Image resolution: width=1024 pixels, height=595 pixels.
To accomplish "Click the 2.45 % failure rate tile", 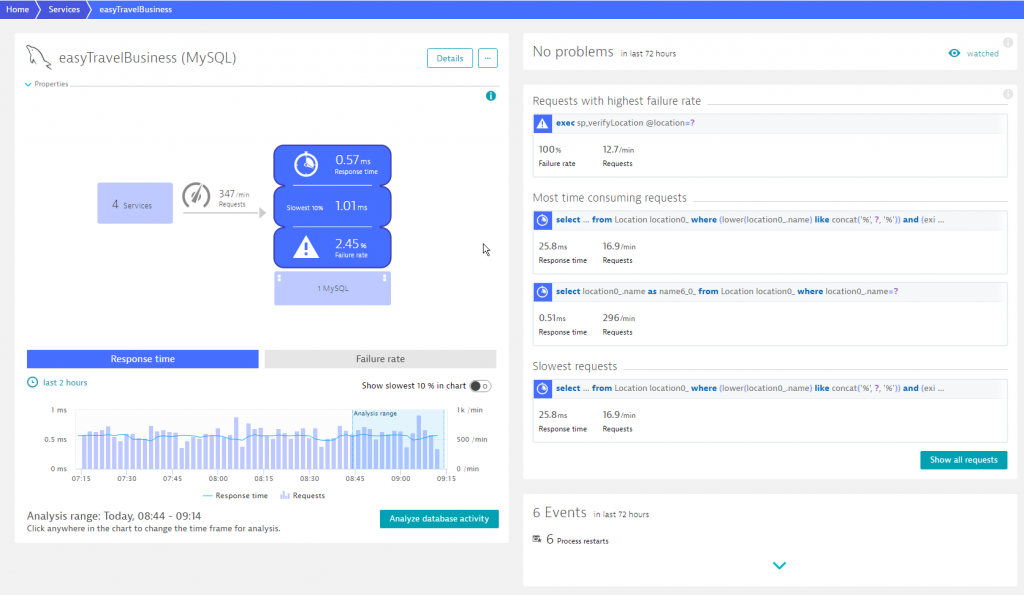I will [x=332, y=248].
